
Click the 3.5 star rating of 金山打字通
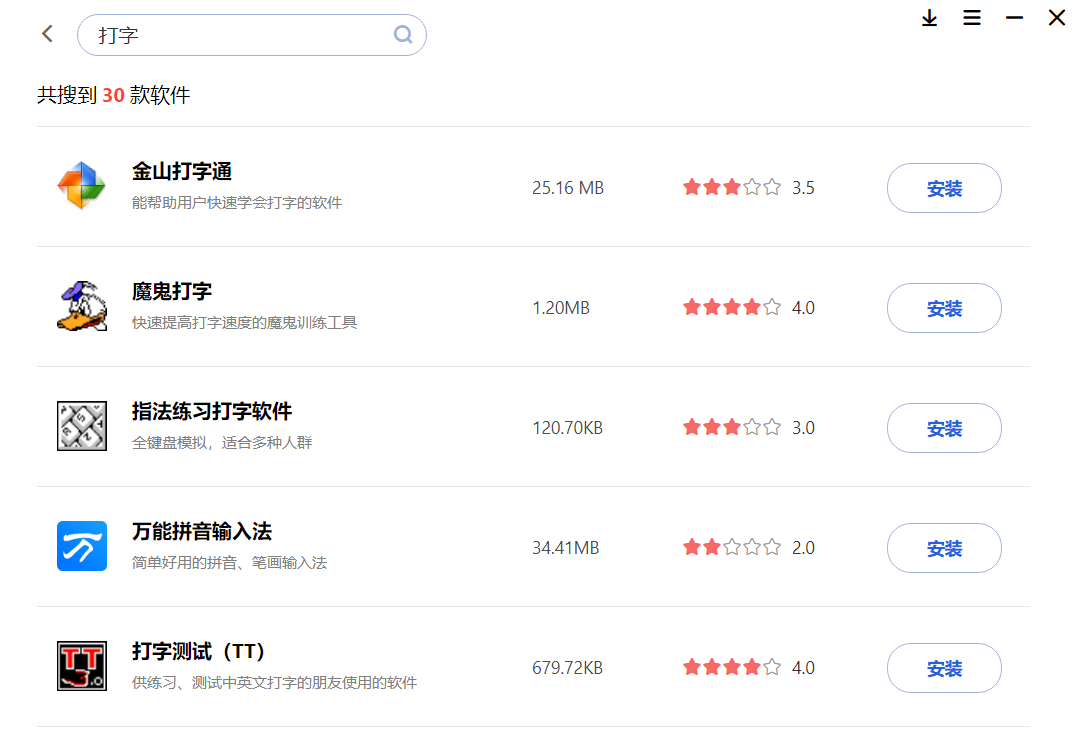(749, 187)
